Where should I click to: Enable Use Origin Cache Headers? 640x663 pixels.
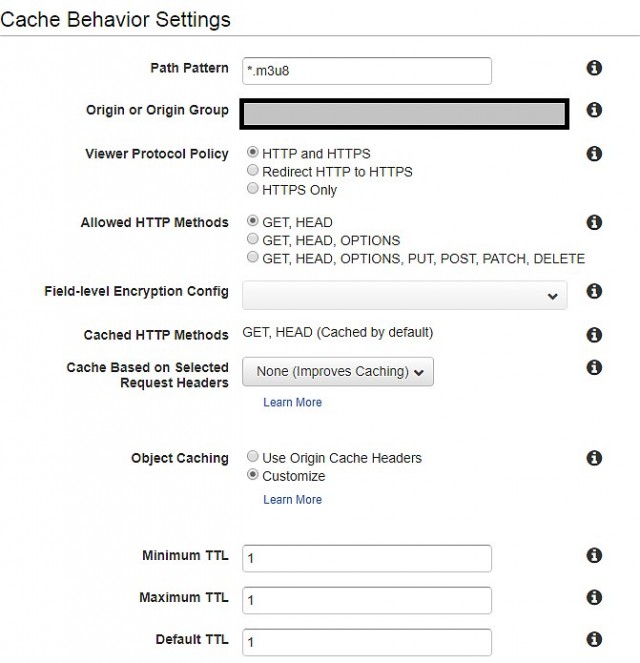tap(252, 456)
